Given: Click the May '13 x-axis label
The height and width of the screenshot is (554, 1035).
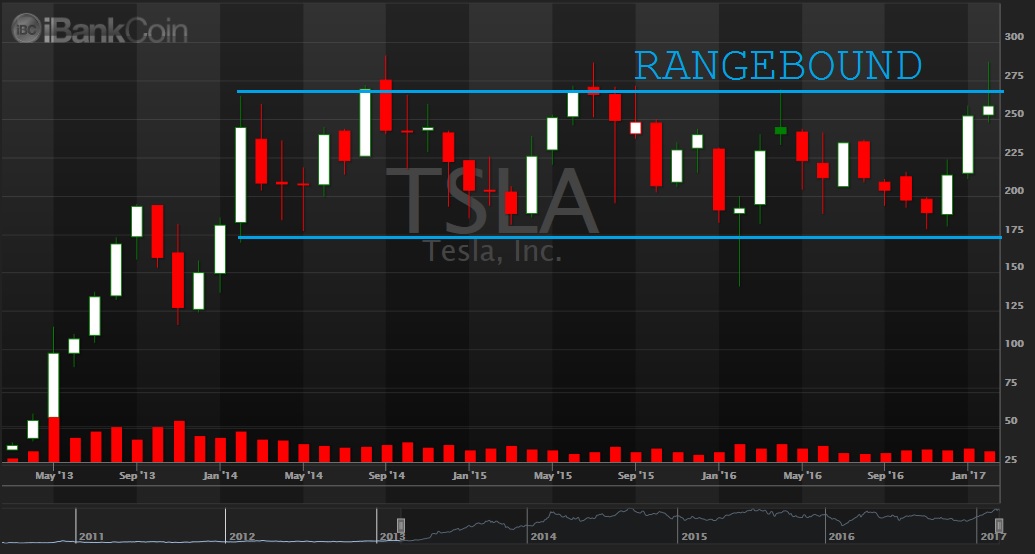Looking at the screenshot, I should tap(53, 475).
